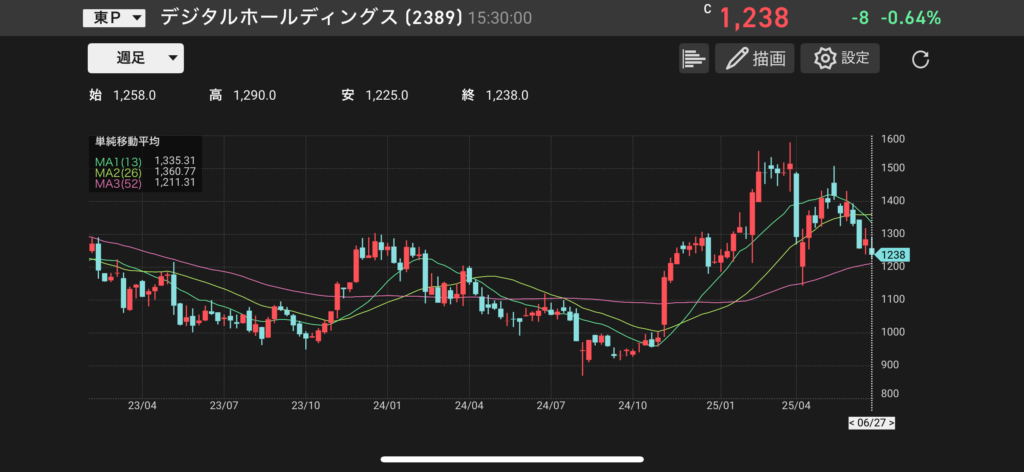Click the 24/01 date axis label
This screenshot has height=472, width=1024.
click(x=387, y=405)
